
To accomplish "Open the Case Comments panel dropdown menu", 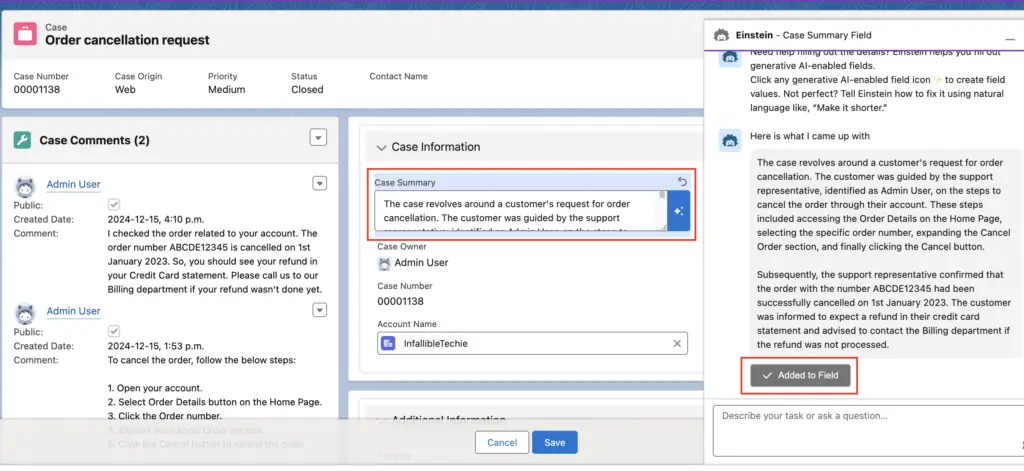I will pos(318,138).
